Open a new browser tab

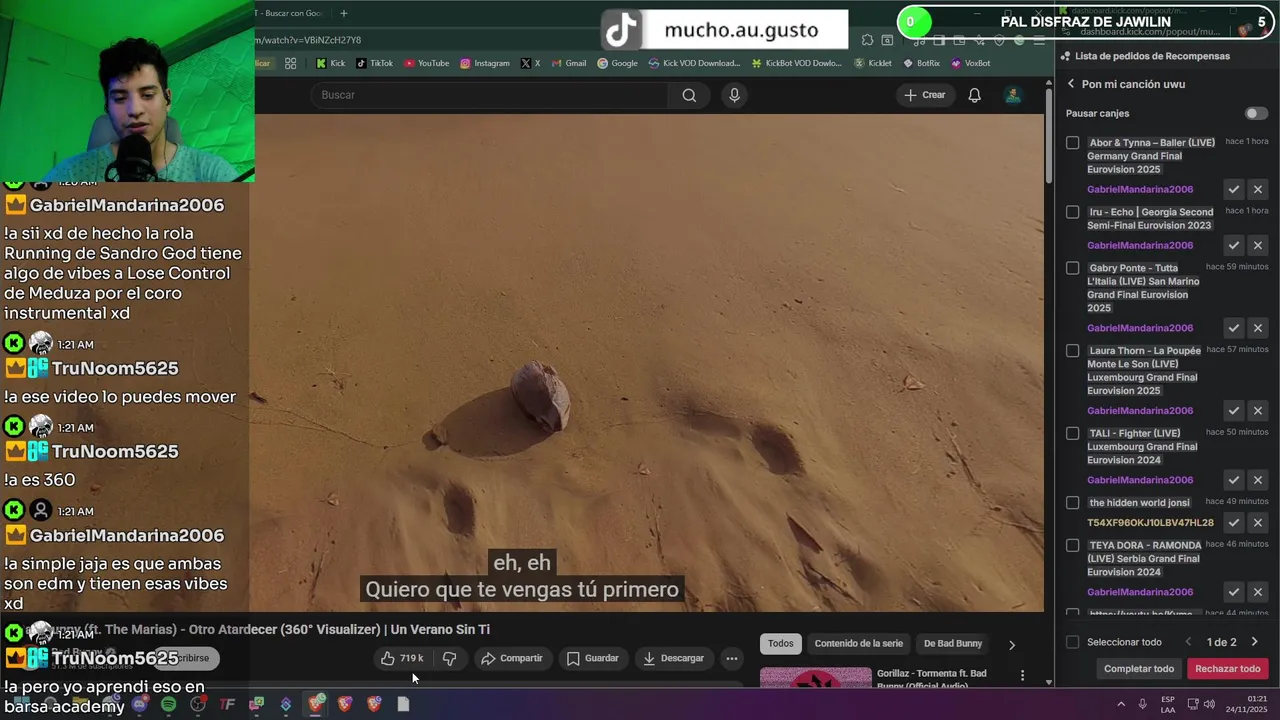344,13
